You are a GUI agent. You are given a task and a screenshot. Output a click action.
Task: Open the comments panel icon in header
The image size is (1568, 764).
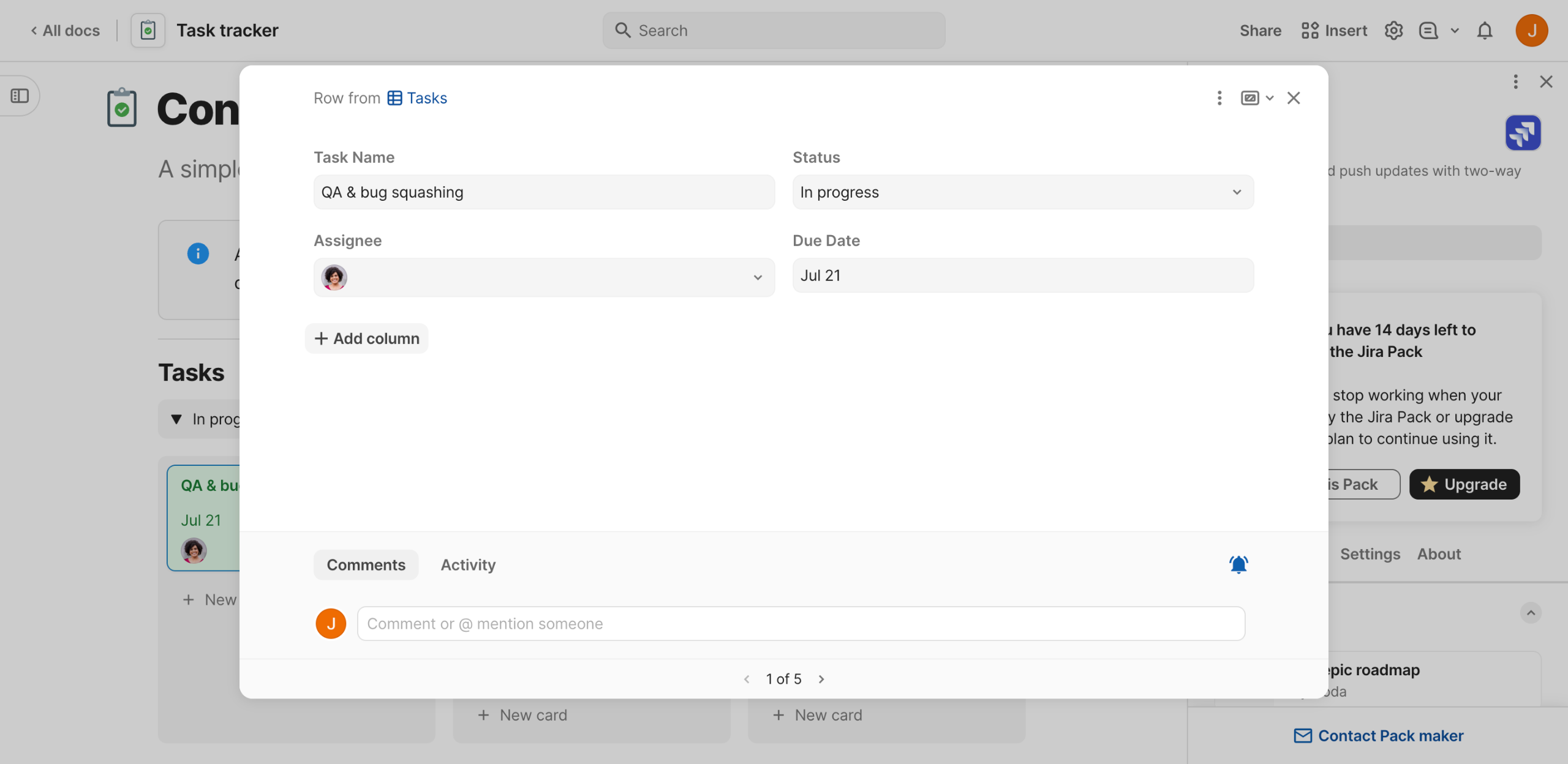(x=1428, y=31)
